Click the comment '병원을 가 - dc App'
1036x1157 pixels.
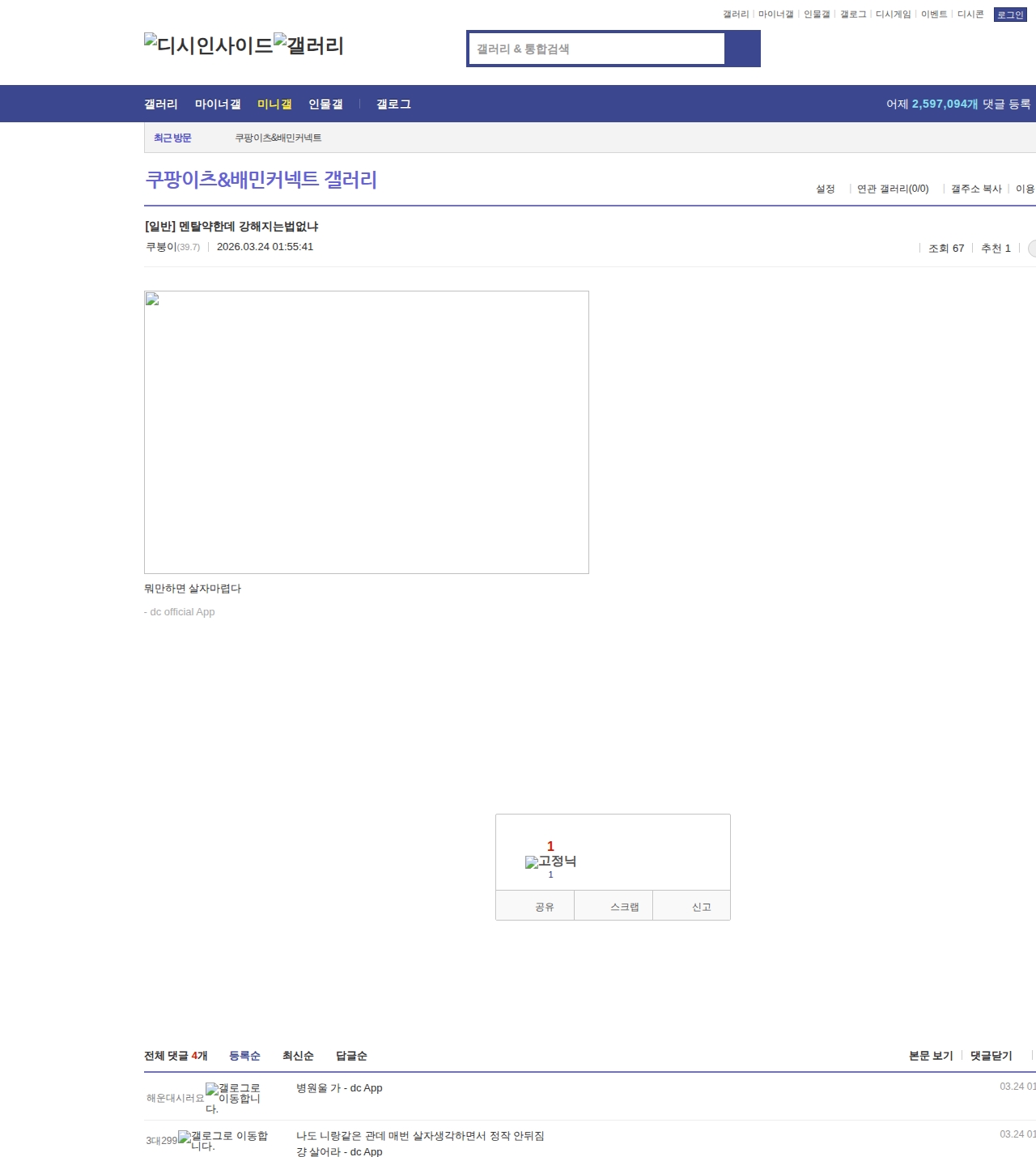tap(339, 1088)
